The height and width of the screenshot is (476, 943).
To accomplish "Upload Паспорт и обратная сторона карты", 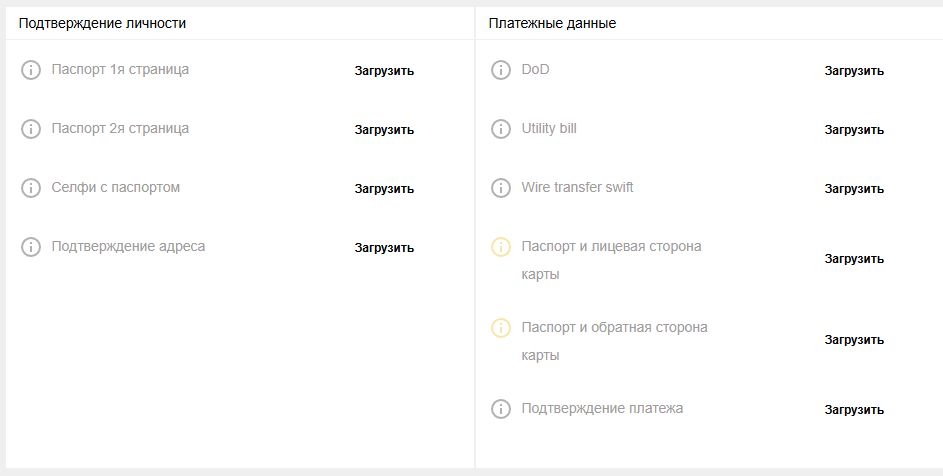I will [854, 340].
